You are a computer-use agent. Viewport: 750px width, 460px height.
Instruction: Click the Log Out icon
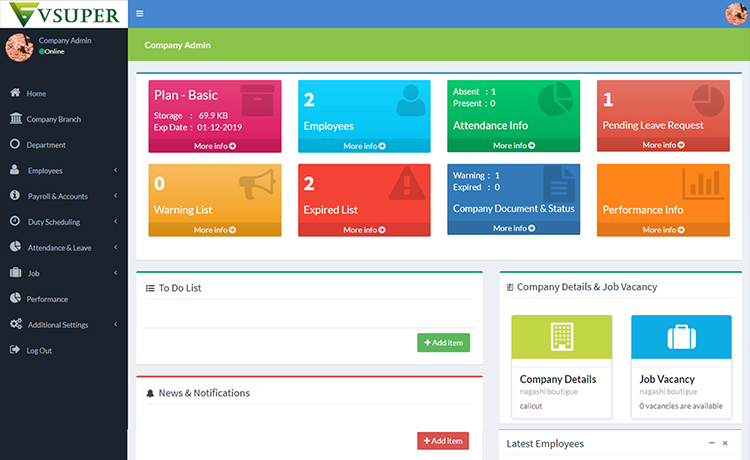tap(15, 350)
